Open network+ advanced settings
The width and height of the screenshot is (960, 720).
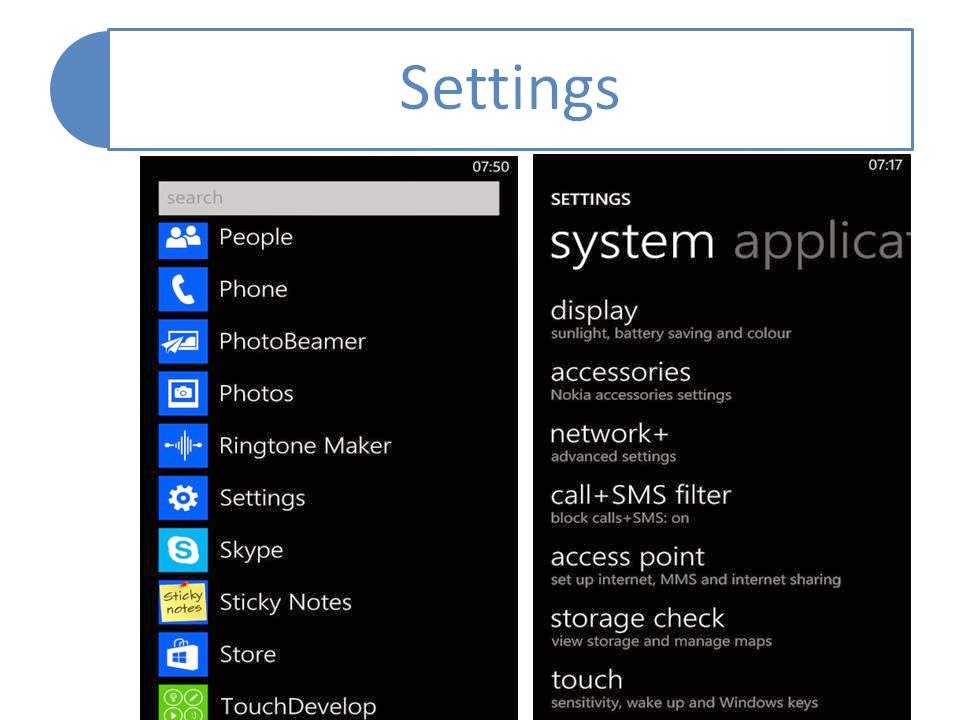tap(613, 443)
